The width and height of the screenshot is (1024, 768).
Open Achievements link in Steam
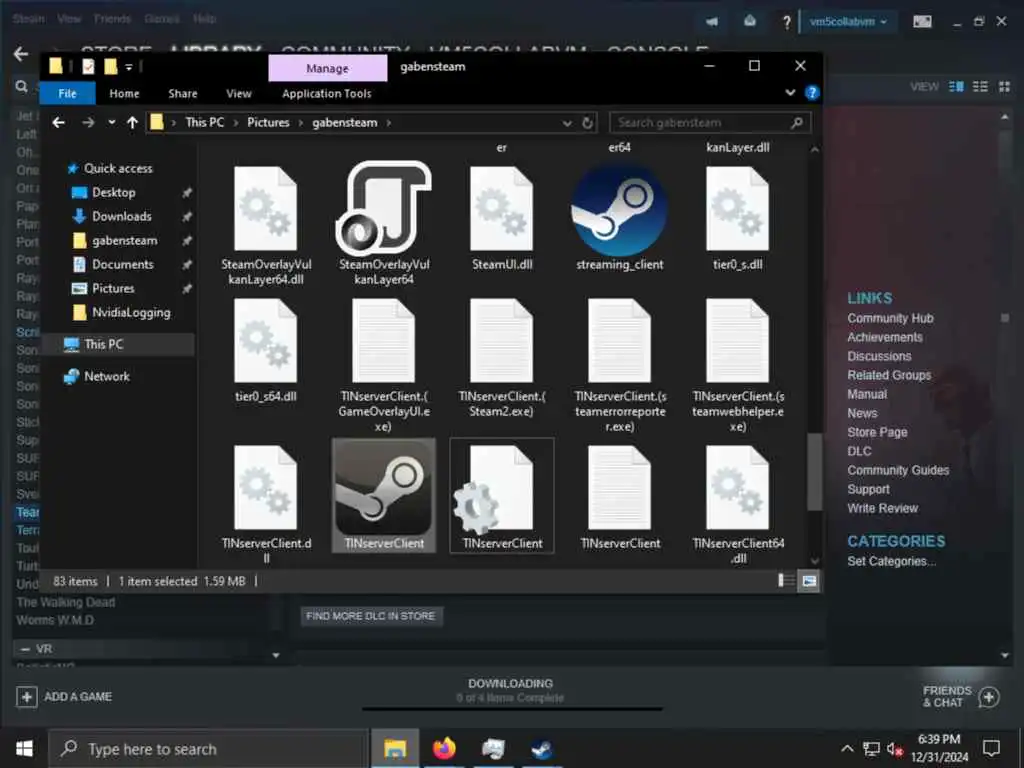click(x=885, y=337)
